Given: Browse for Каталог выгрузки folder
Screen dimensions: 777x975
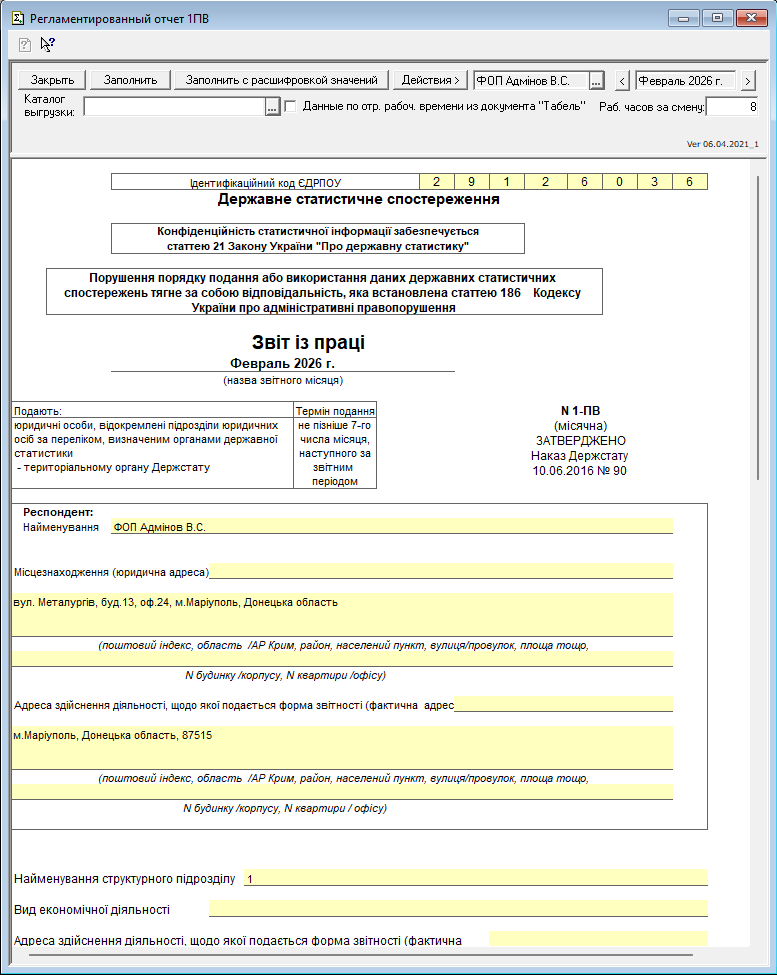Looking at the screenshot, I should 272,107.
